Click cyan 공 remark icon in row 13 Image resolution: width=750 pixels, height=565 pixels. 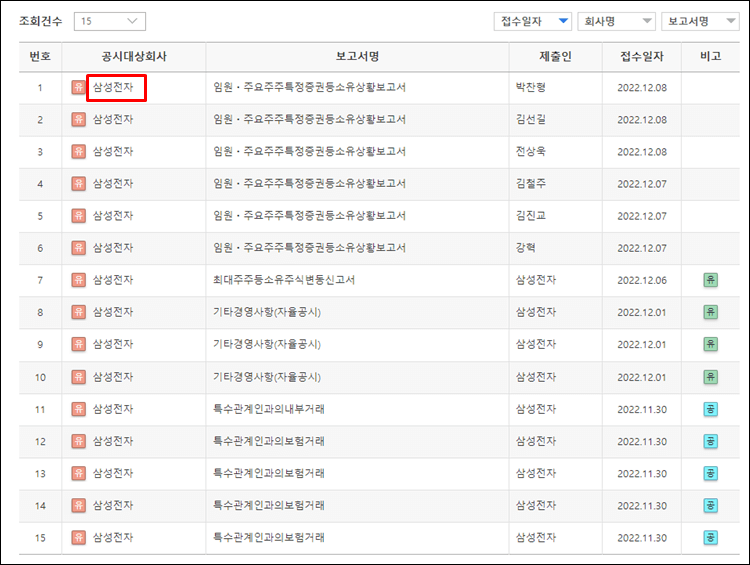point(710,473)
